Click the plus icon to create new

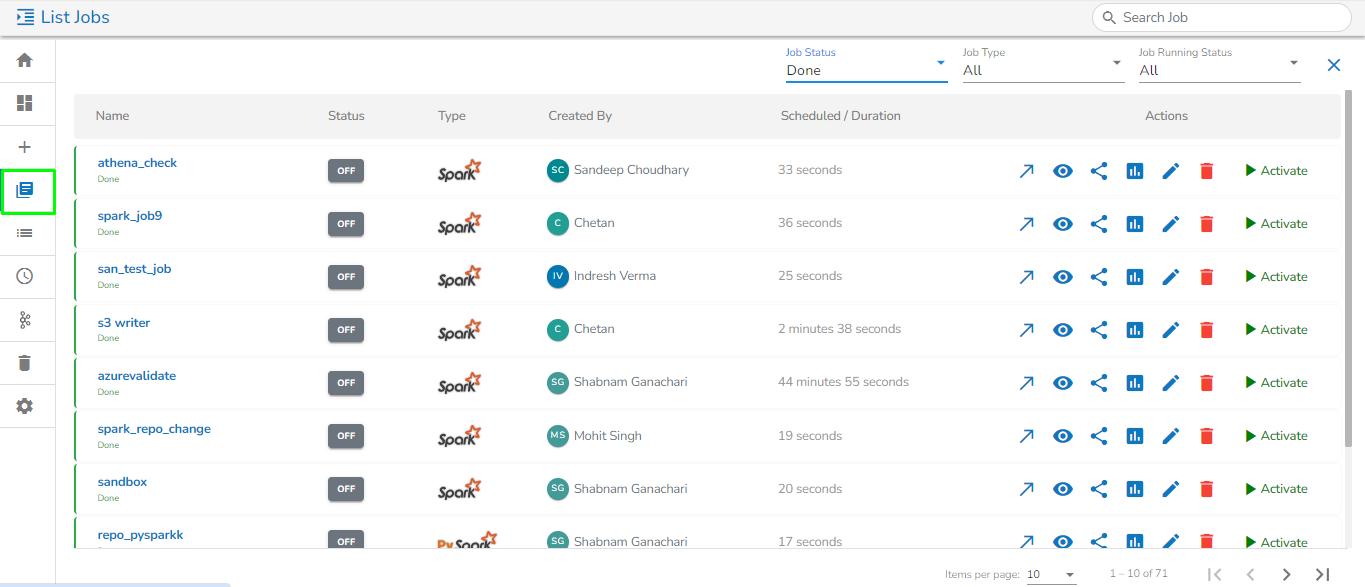coord(25,147)
